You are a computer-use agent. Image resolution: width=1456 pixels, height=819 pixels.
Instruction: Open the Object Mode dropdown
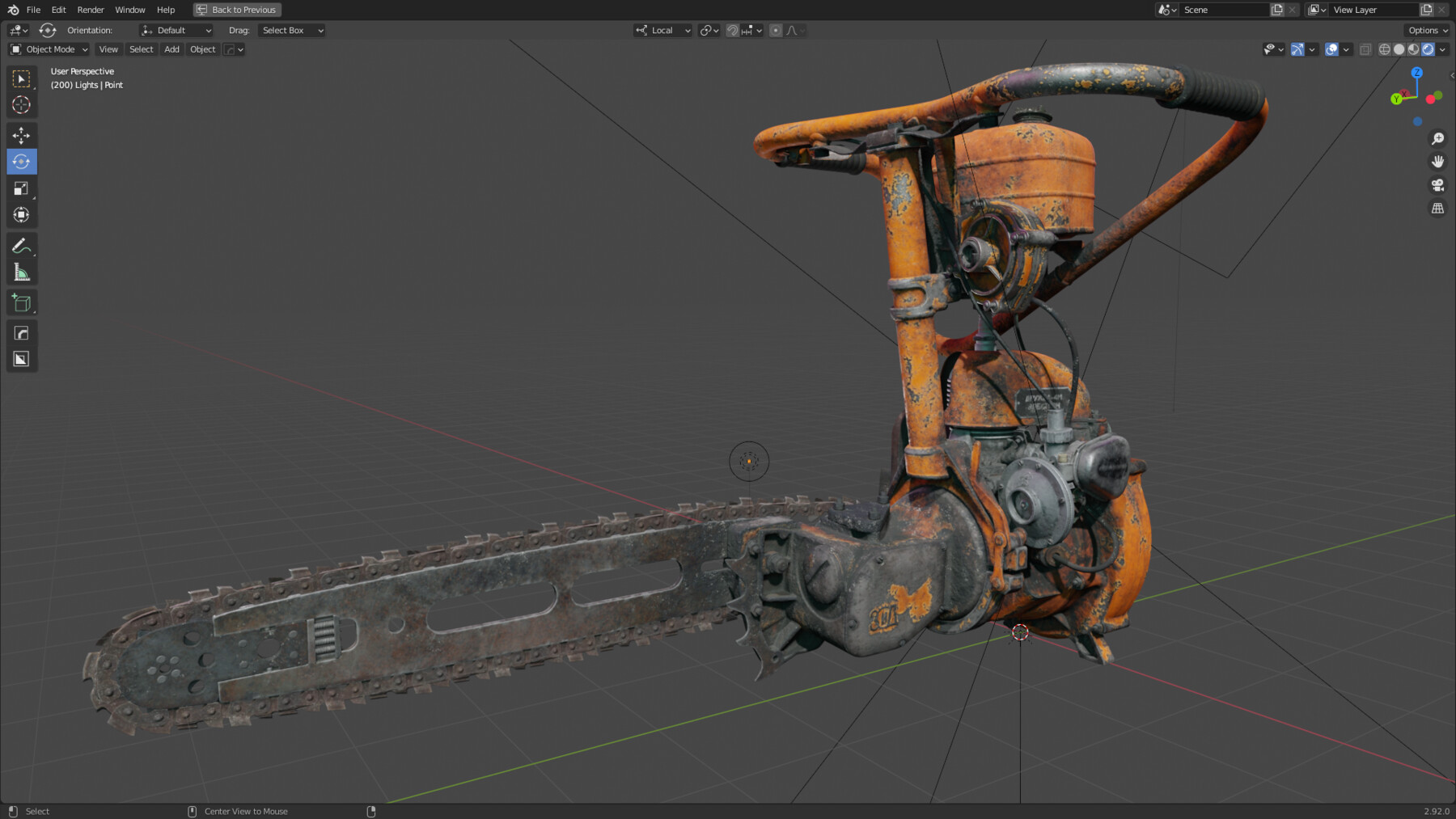point(49,49)
